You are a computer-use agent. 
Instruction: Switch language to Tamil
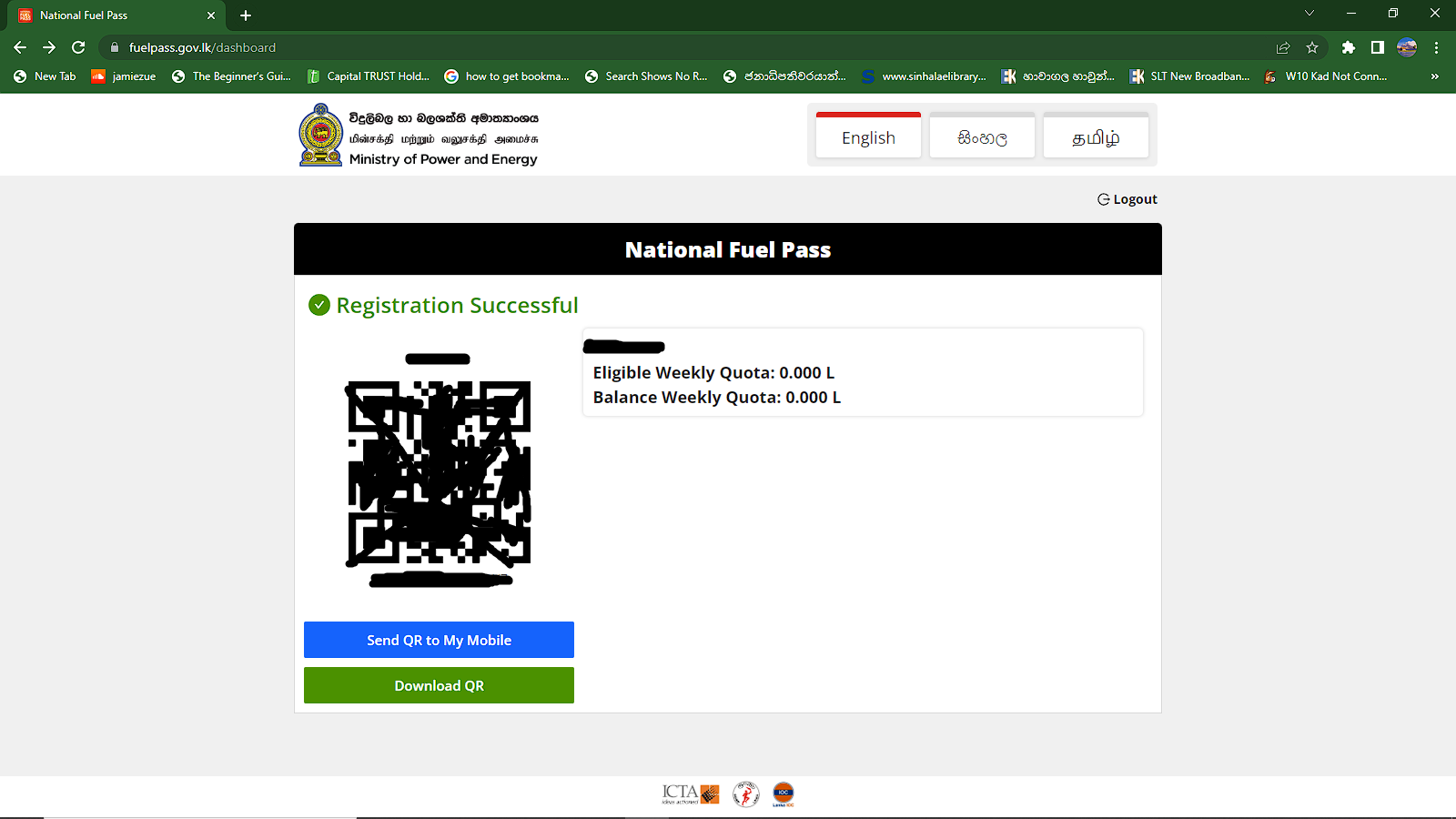point(1096,136)
